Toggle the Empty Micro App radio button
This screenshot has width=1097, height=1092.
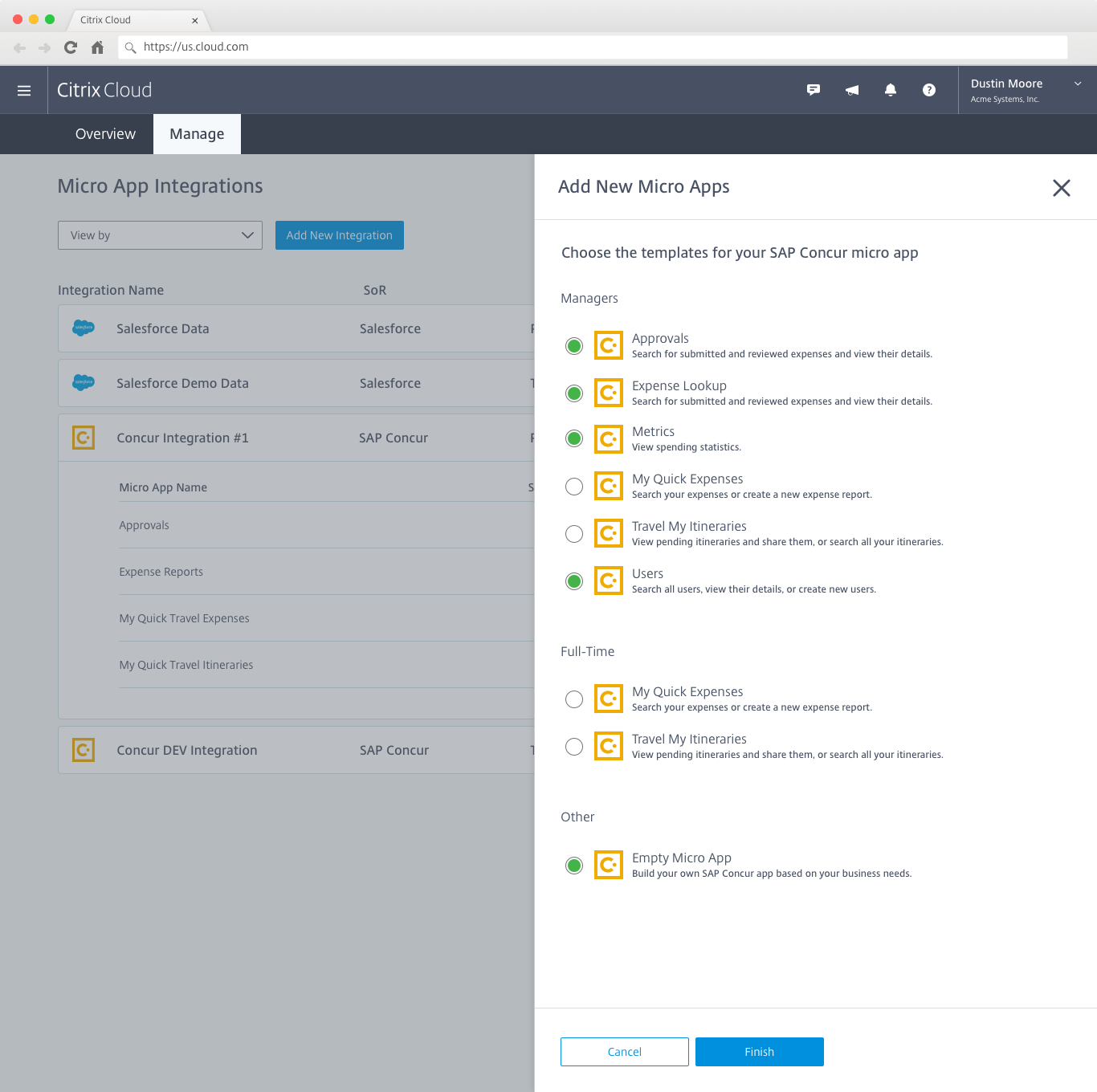pyautogui.click(x=574, y=865)
